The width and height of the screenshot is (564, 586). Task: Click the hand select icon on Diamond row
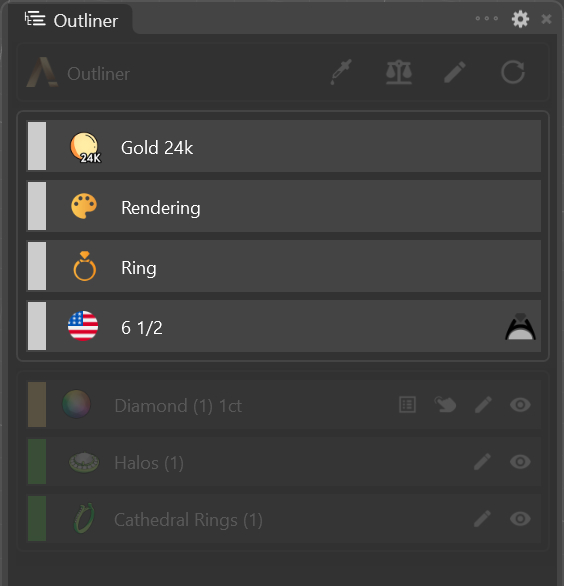coord(445,405)
